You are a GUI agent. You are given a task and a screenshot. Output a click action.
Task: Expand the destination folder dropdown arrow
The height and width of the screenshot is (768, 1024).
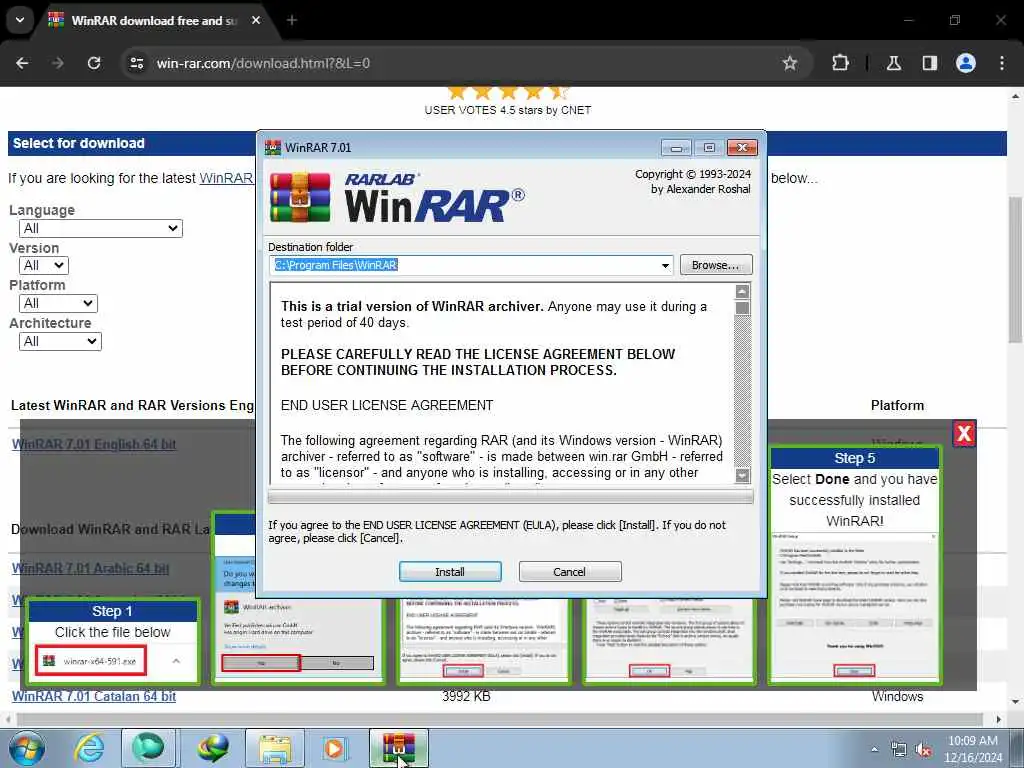(665, 265)
